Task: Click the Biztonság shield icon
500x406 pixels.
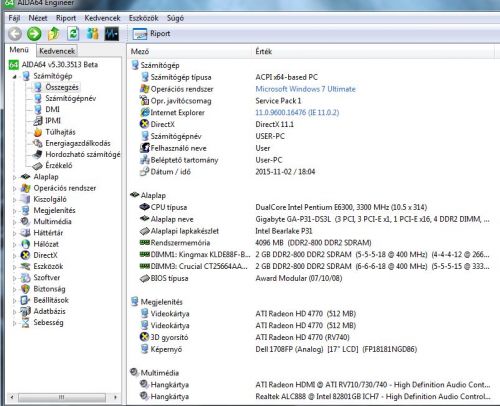Action: (x=26, y=289)
